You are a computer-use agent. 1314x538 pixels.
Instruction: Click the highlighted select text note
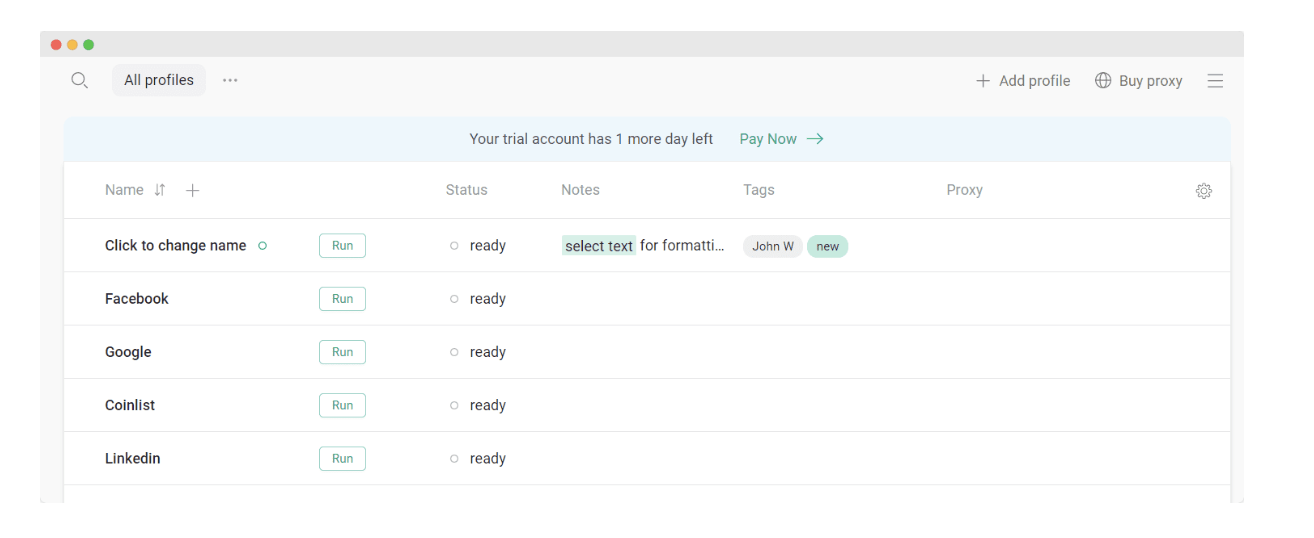pyautogui.click(x=599, y=246)
